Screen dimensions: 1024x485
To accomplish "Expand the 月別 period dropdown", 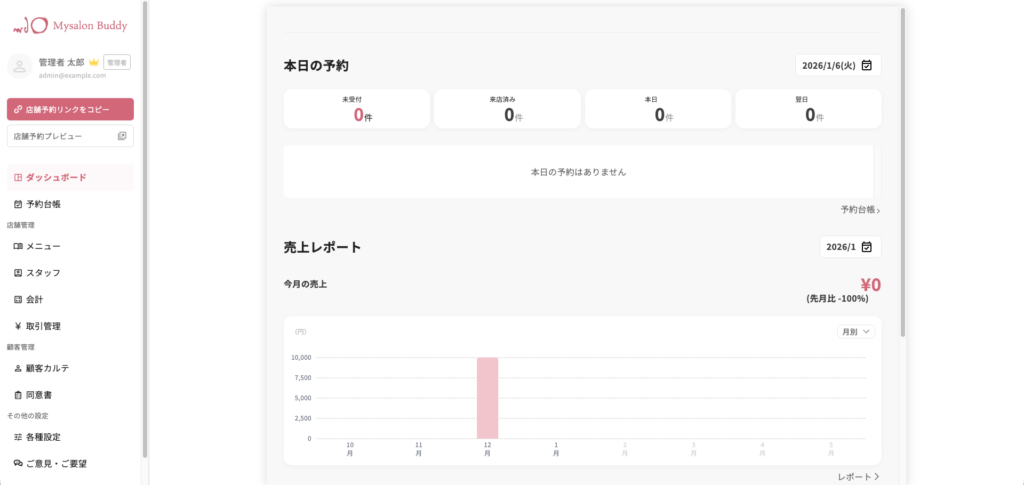I will (x=855, y=331).
